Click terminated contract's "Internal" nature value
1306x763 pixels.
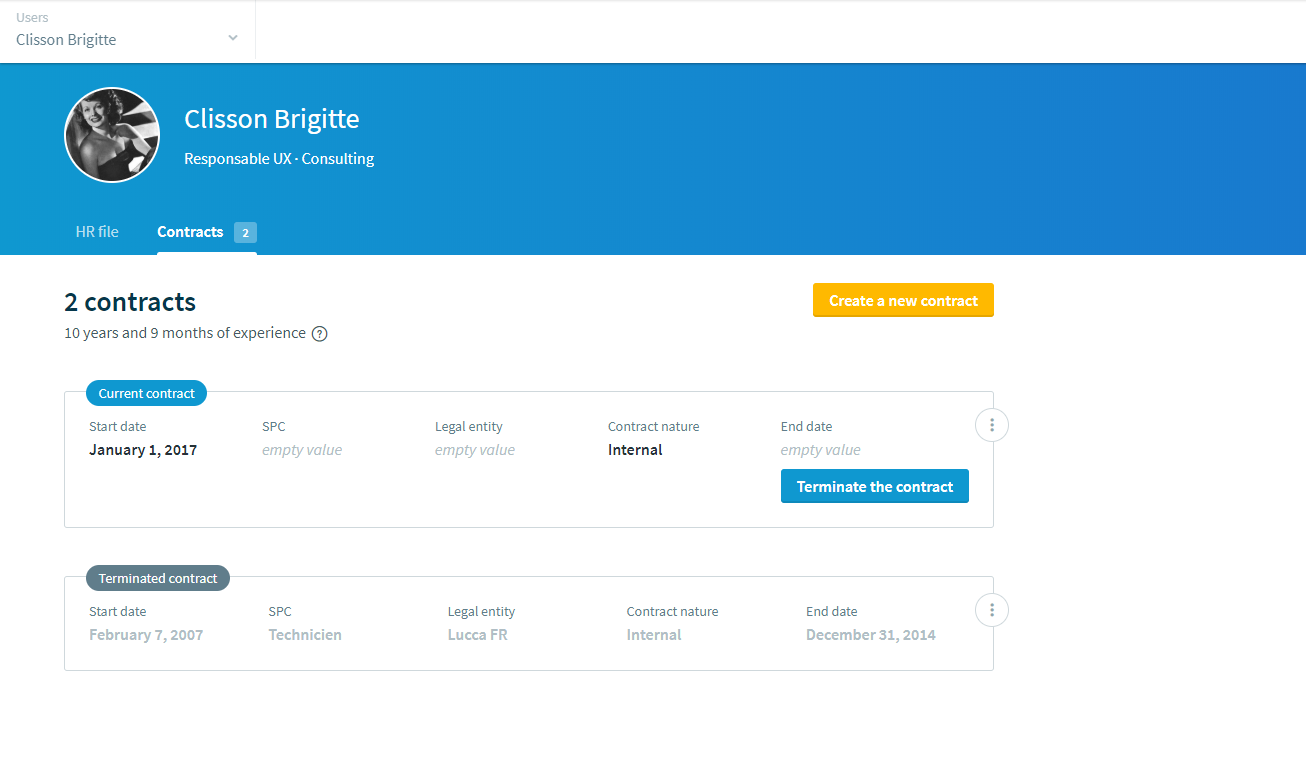click(654, 635)
